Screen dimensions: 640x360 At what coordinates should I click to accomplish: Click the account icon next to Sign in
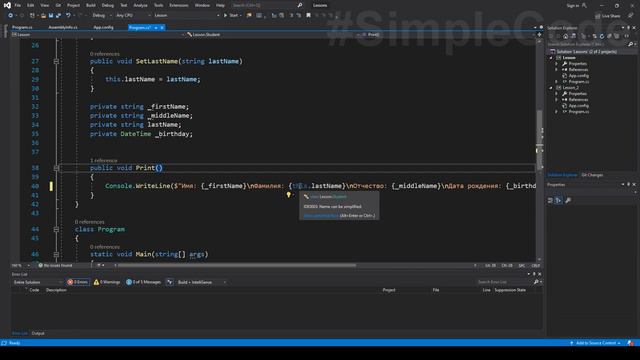(x=584, y=5)
